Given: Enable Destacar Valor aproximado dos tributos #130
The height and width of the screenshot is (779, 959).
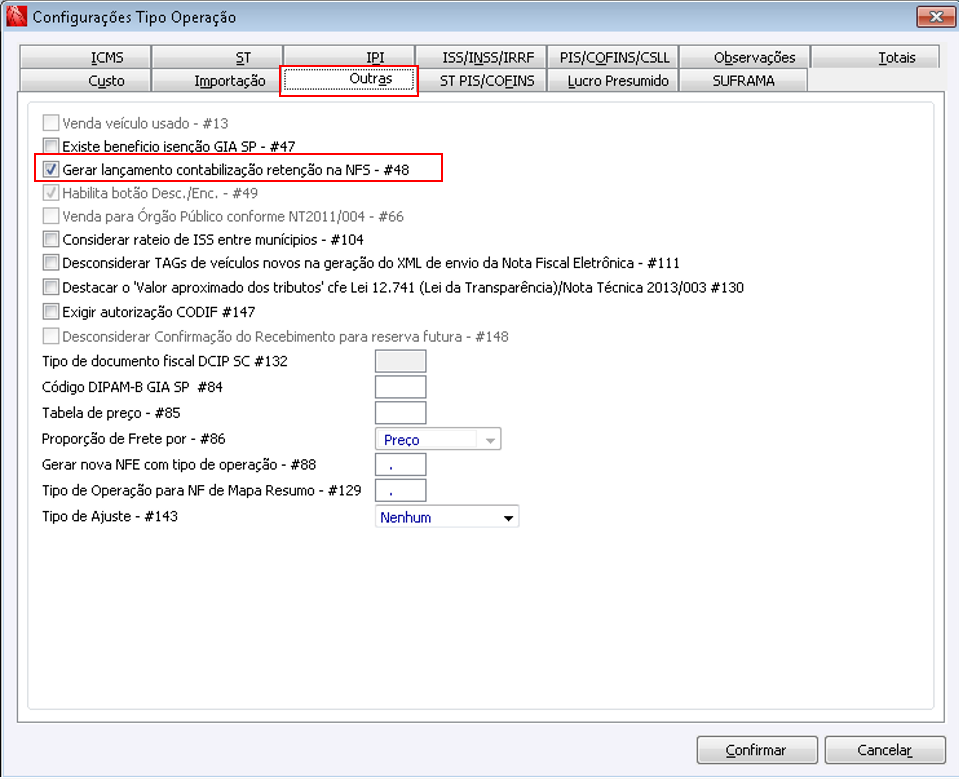Looking at the screenshot, I should click(51, 287).
